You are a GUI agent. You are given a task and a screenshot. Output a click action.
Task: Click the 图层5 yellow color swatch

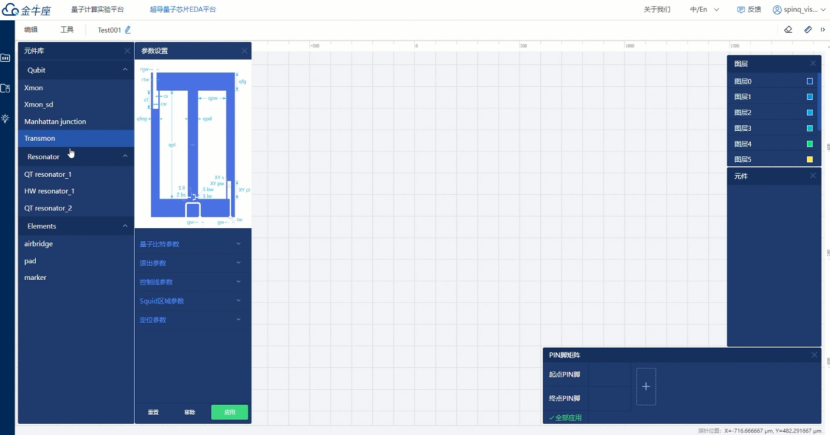coord(809,160)
